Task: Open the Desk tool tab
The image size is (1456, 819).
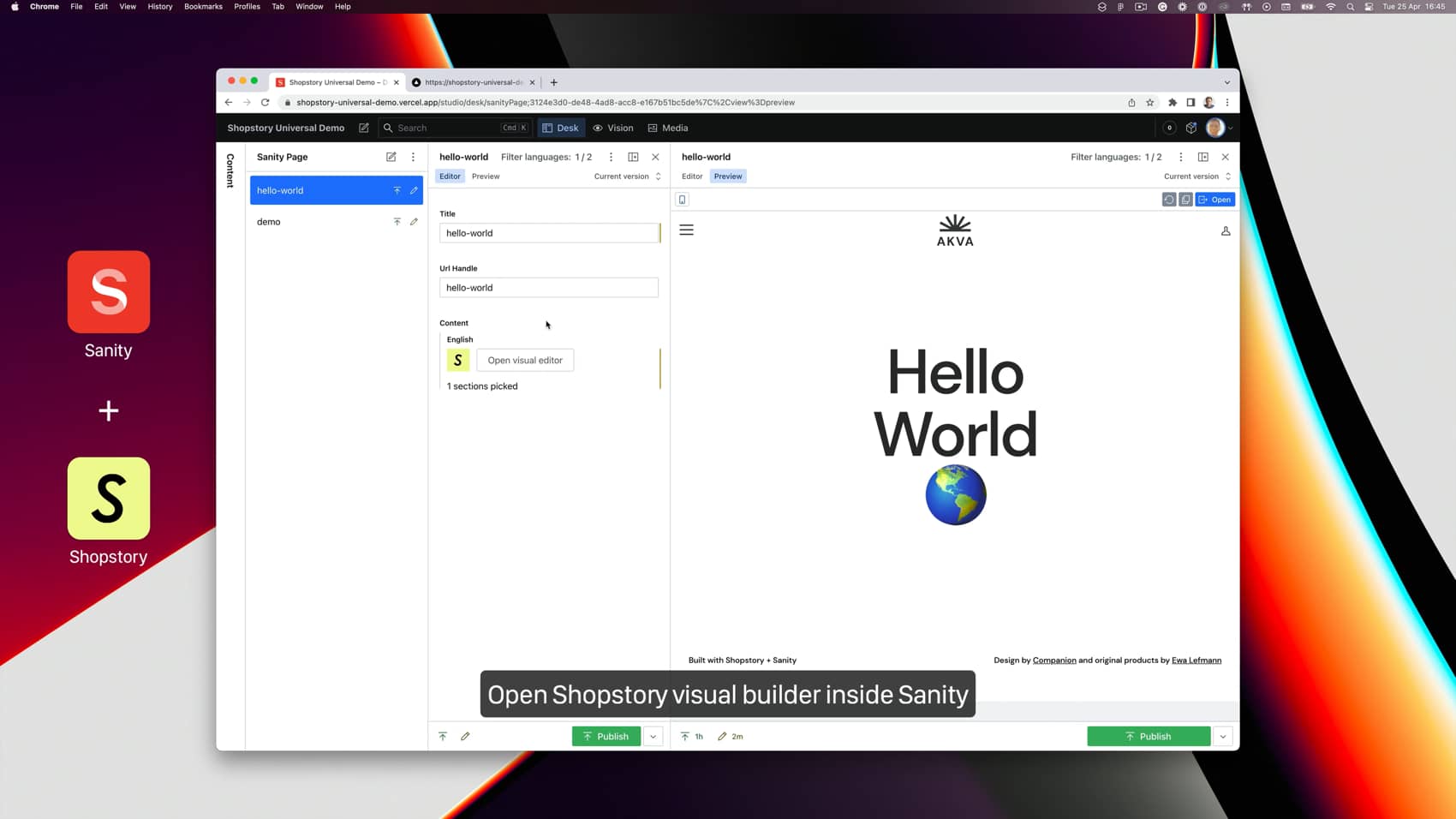Action: (561, 128)
